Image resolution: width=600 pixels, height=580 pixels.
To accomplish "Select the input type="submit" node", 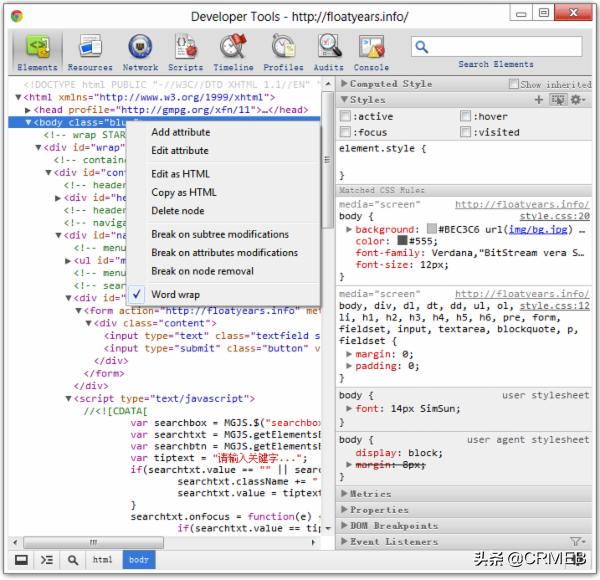I will (x=212, y=349).
